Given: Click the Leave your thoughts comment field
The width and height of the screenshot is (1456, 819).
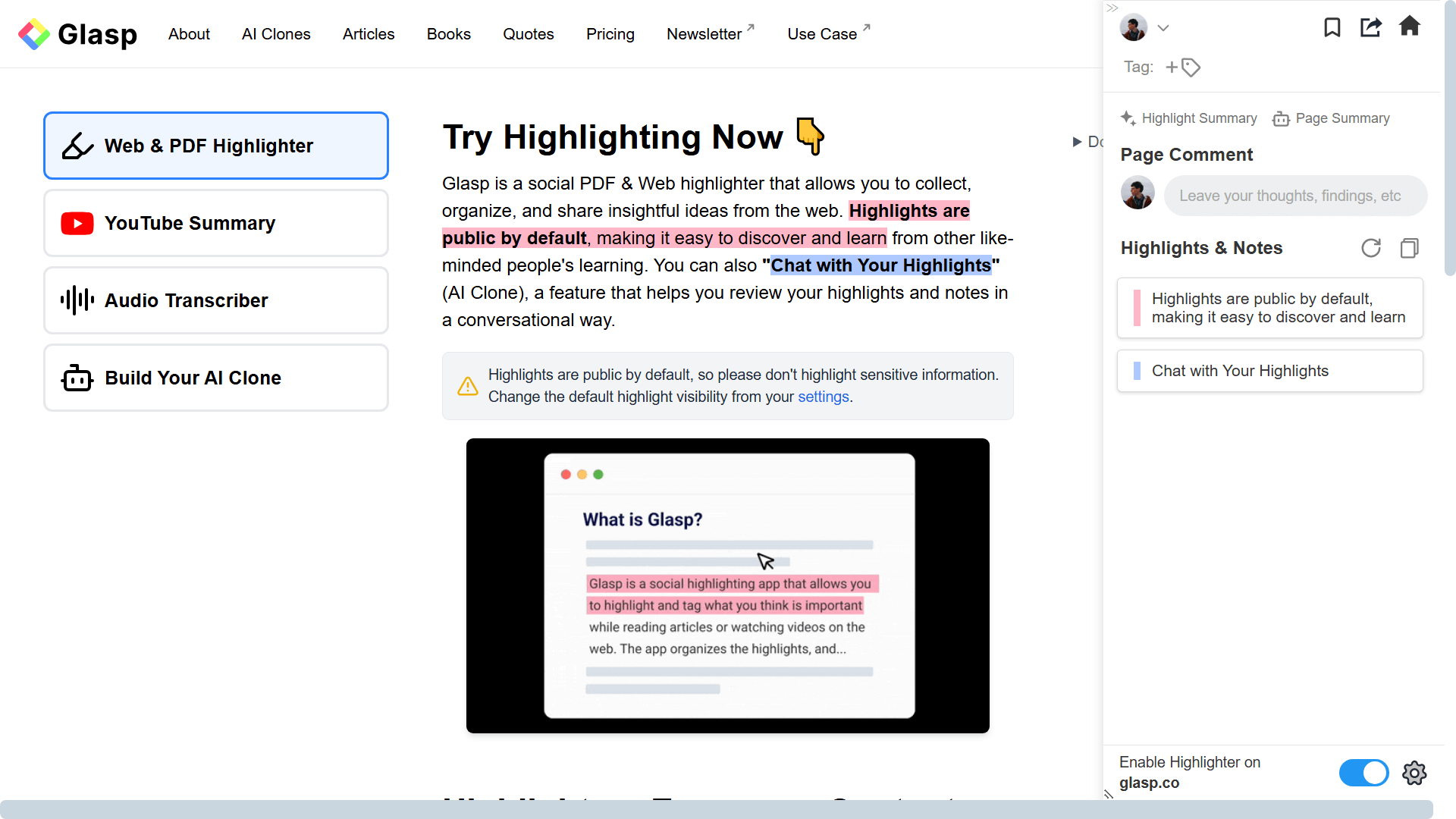Looking at the screenshot, I should point(1295,196).
